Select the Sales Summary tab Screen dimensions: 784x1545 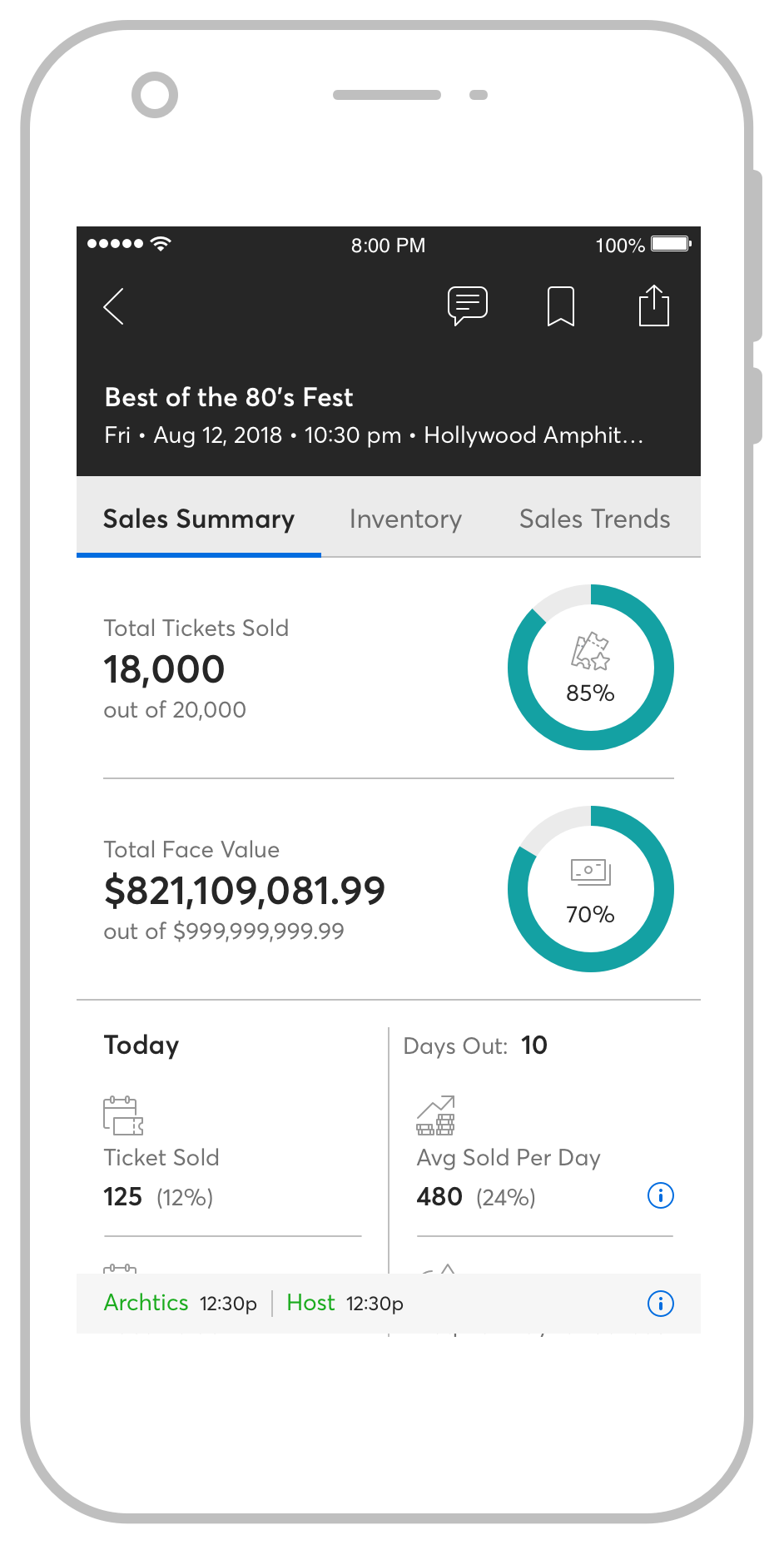(x=198, y=519)
